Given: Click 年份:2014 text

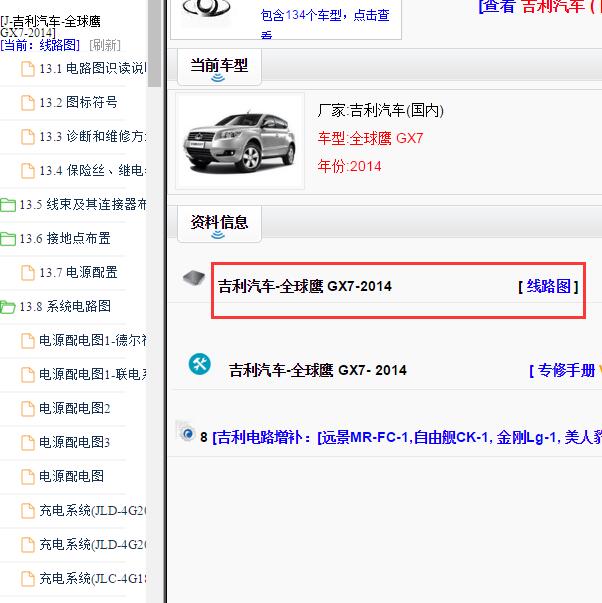Looking at the screenshot, I should point(349,167).
